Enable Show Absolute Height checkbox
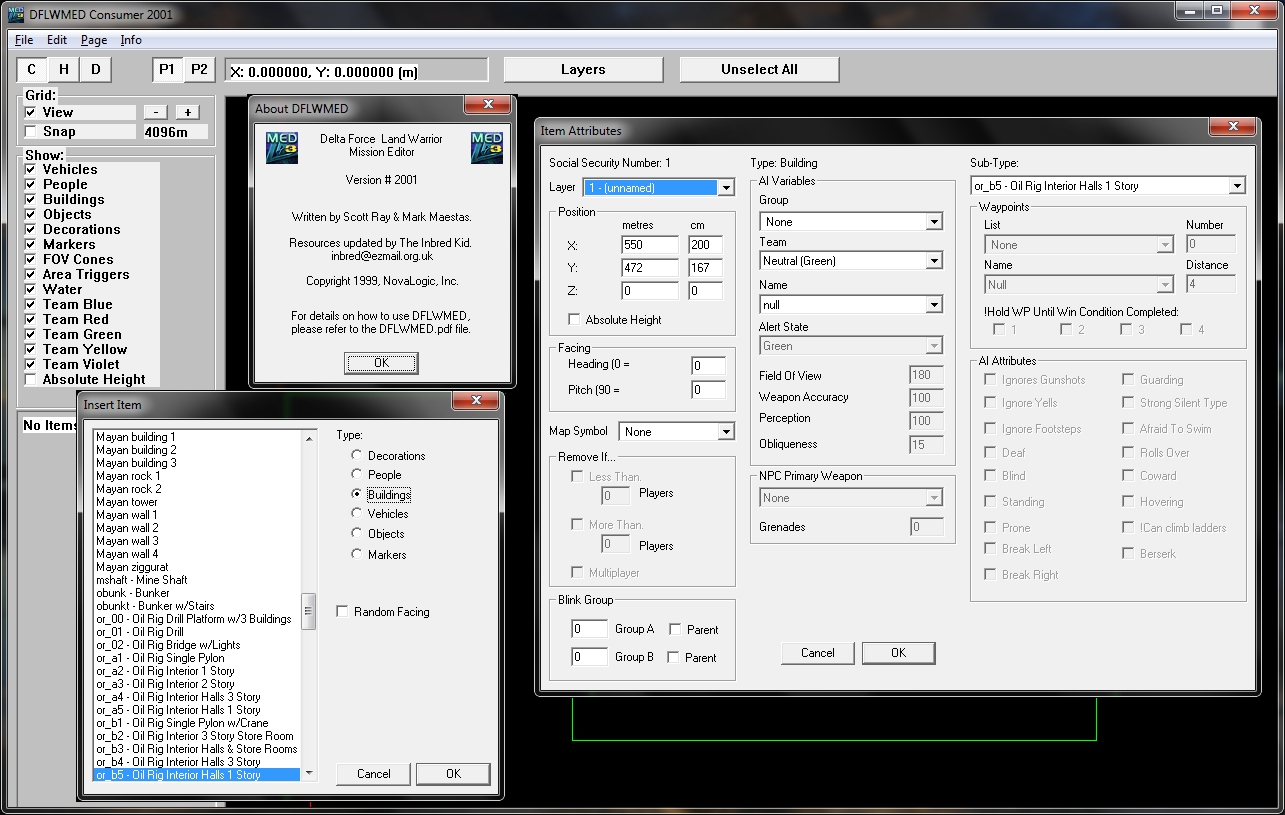This screenshot has height=815, width=1285. coord(31,380)
